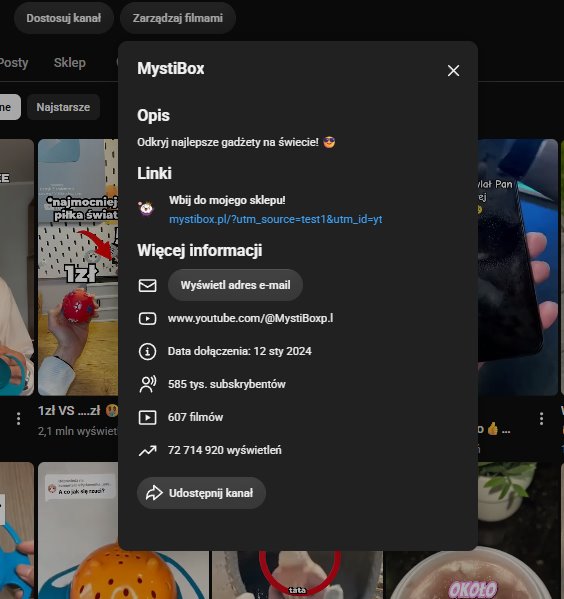Close the MystiBox about dialog

[x=453, y=70]
